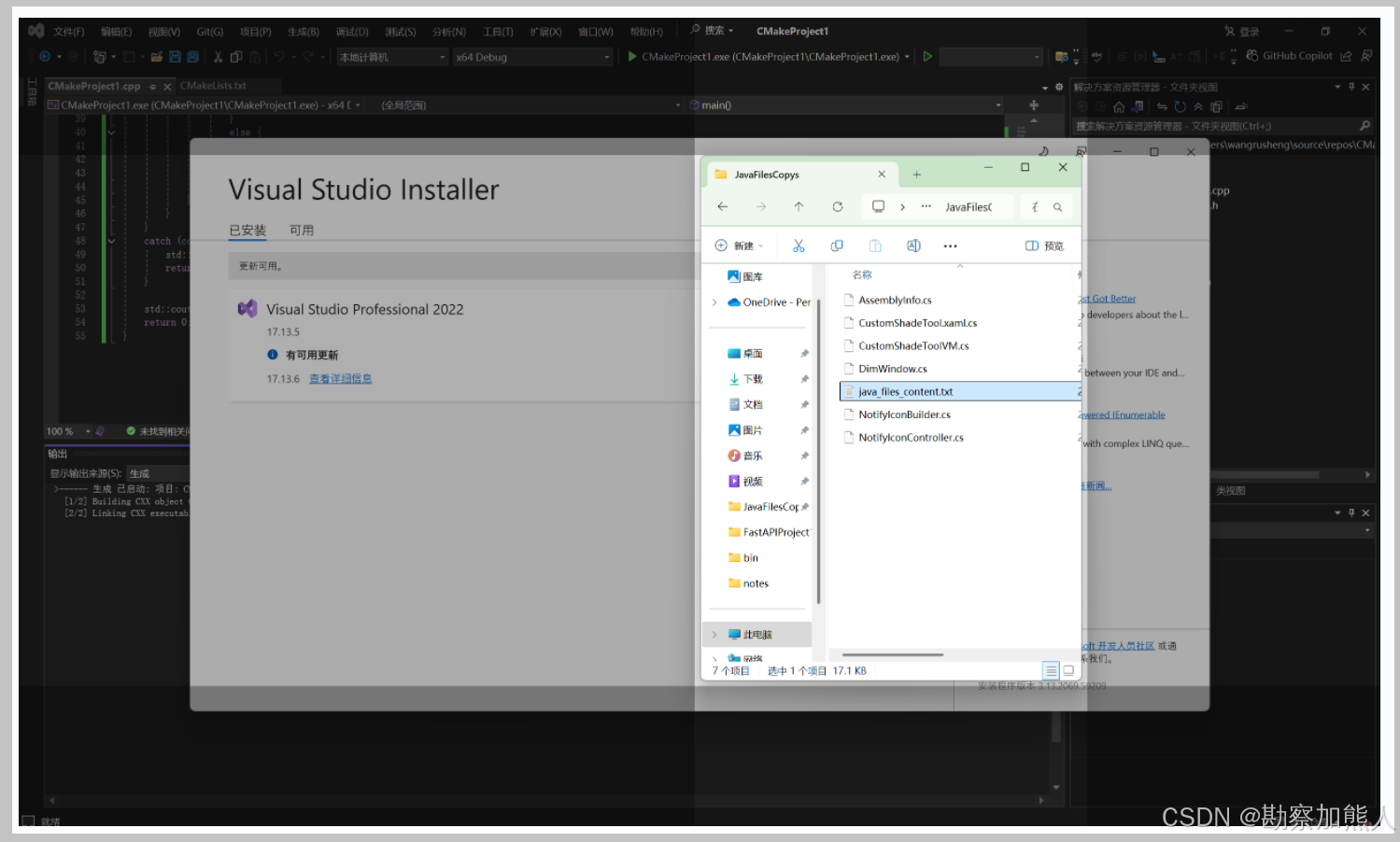The height and width of the screenshot is (842, 1400).
Task: Click the Copy icon in File Explorer toolbar
Action: (837, 246)
